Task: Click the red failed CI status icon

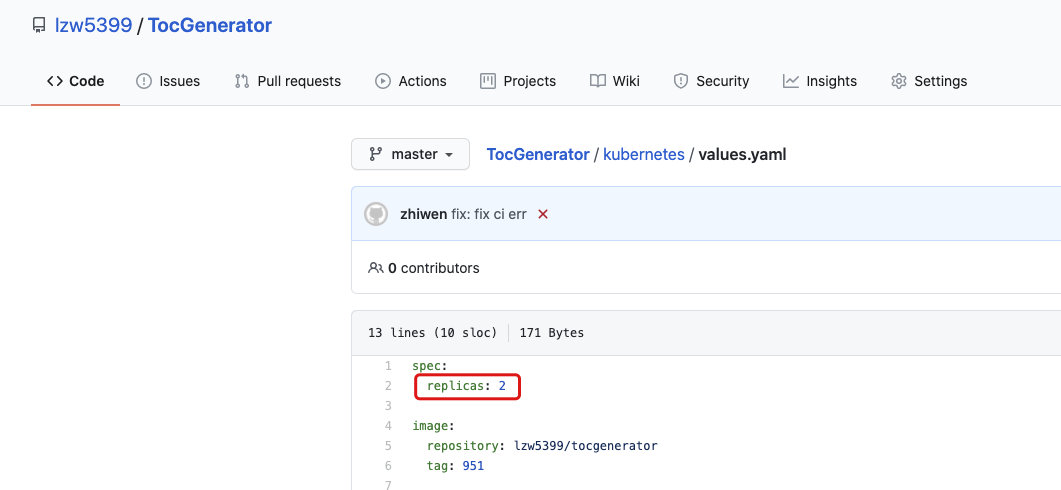Action: tap(543, 215)
